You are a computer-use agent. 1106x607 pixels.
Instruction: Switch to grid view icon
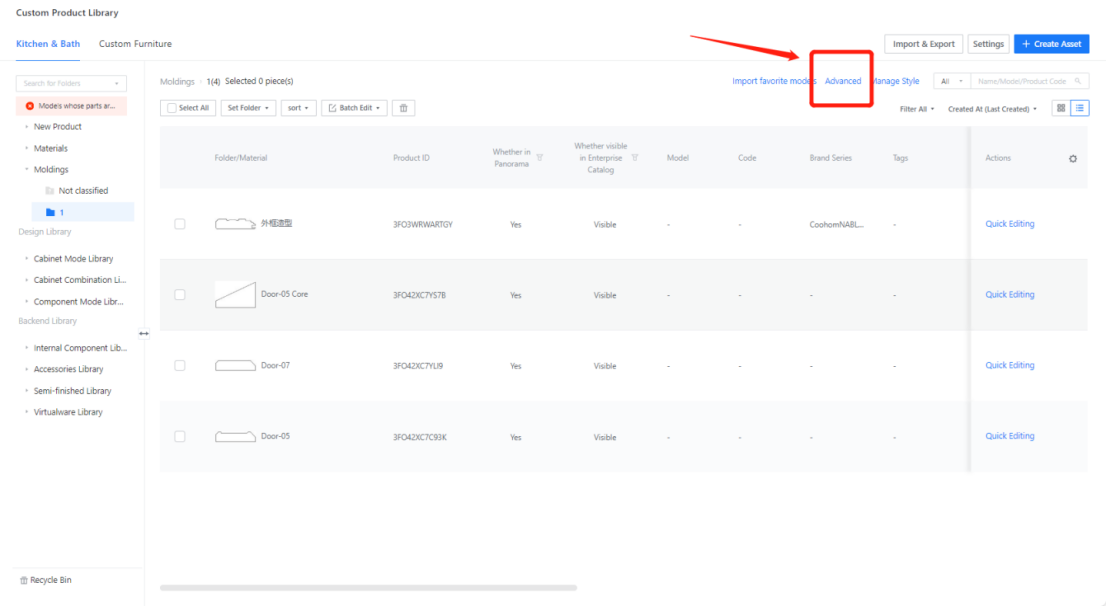pyautogui.click(x=1061, y=108)
